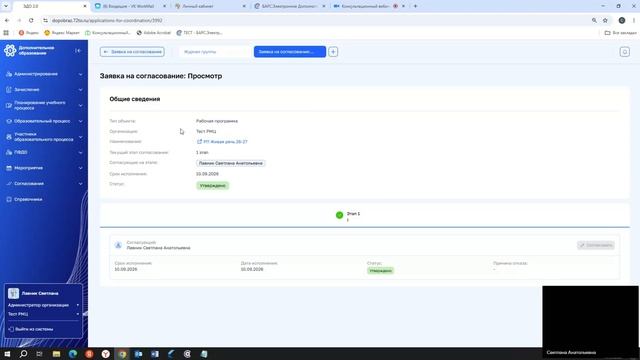Click the Образовательный процесс sidebar icon

pyautogui.click(x=9, y=121)
